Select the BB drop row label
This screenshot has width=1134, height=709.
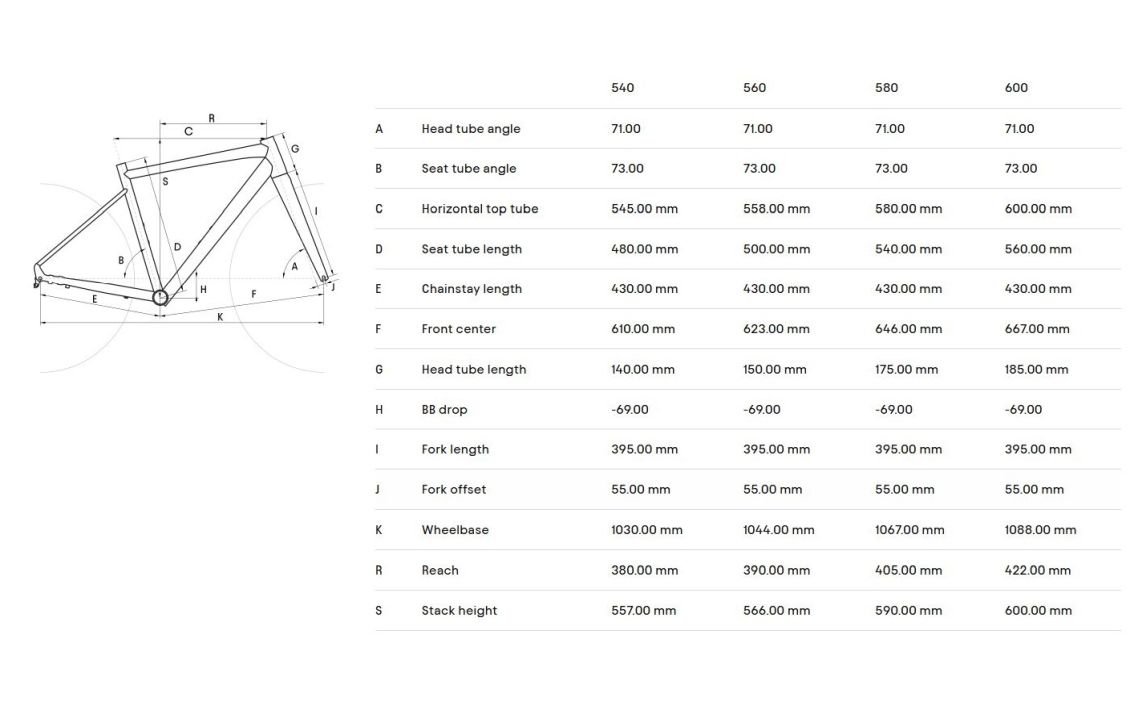click(444, 409)
